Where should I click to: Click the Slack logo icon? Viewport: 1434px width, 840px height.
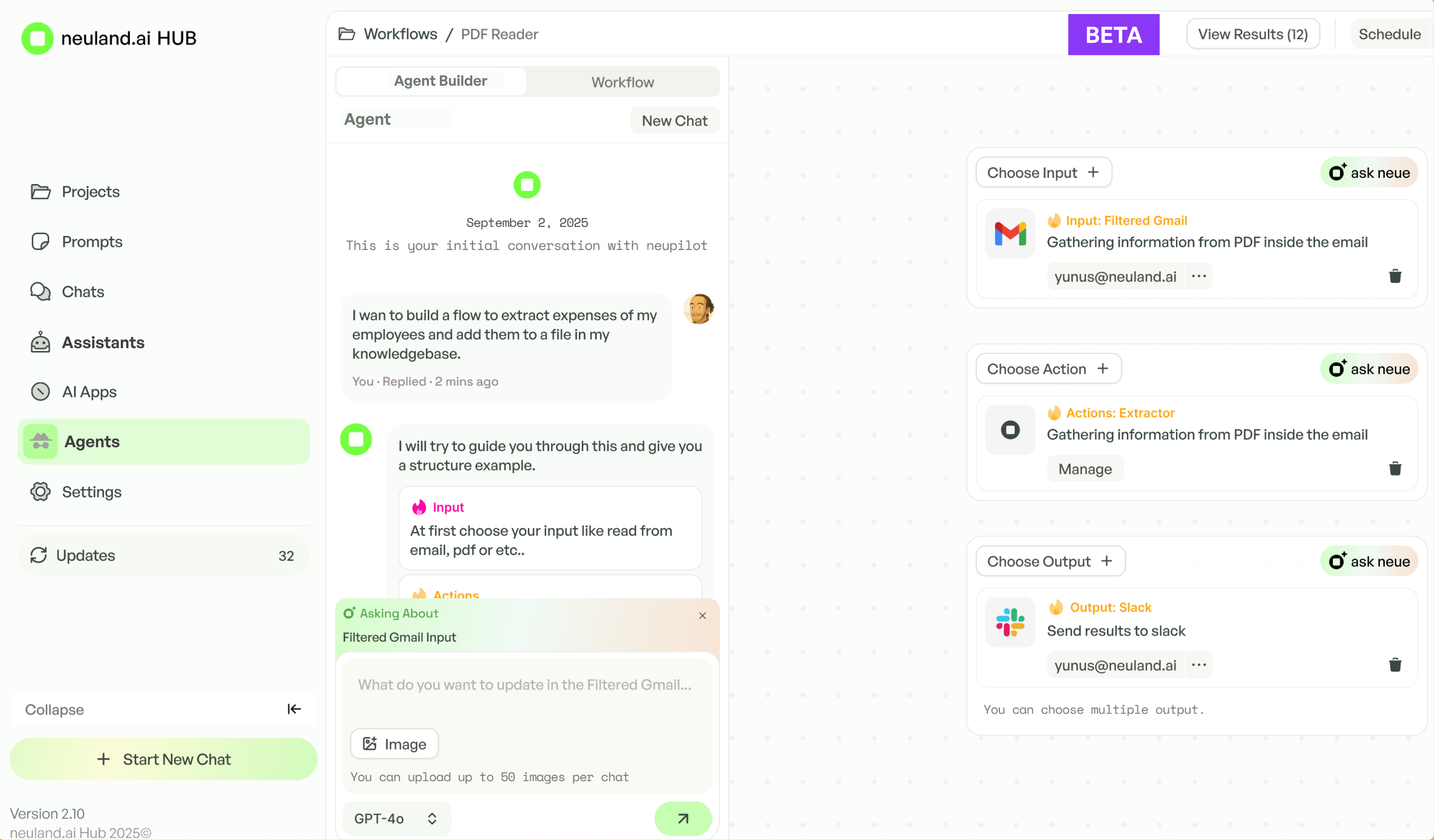tap(1010, 622)
